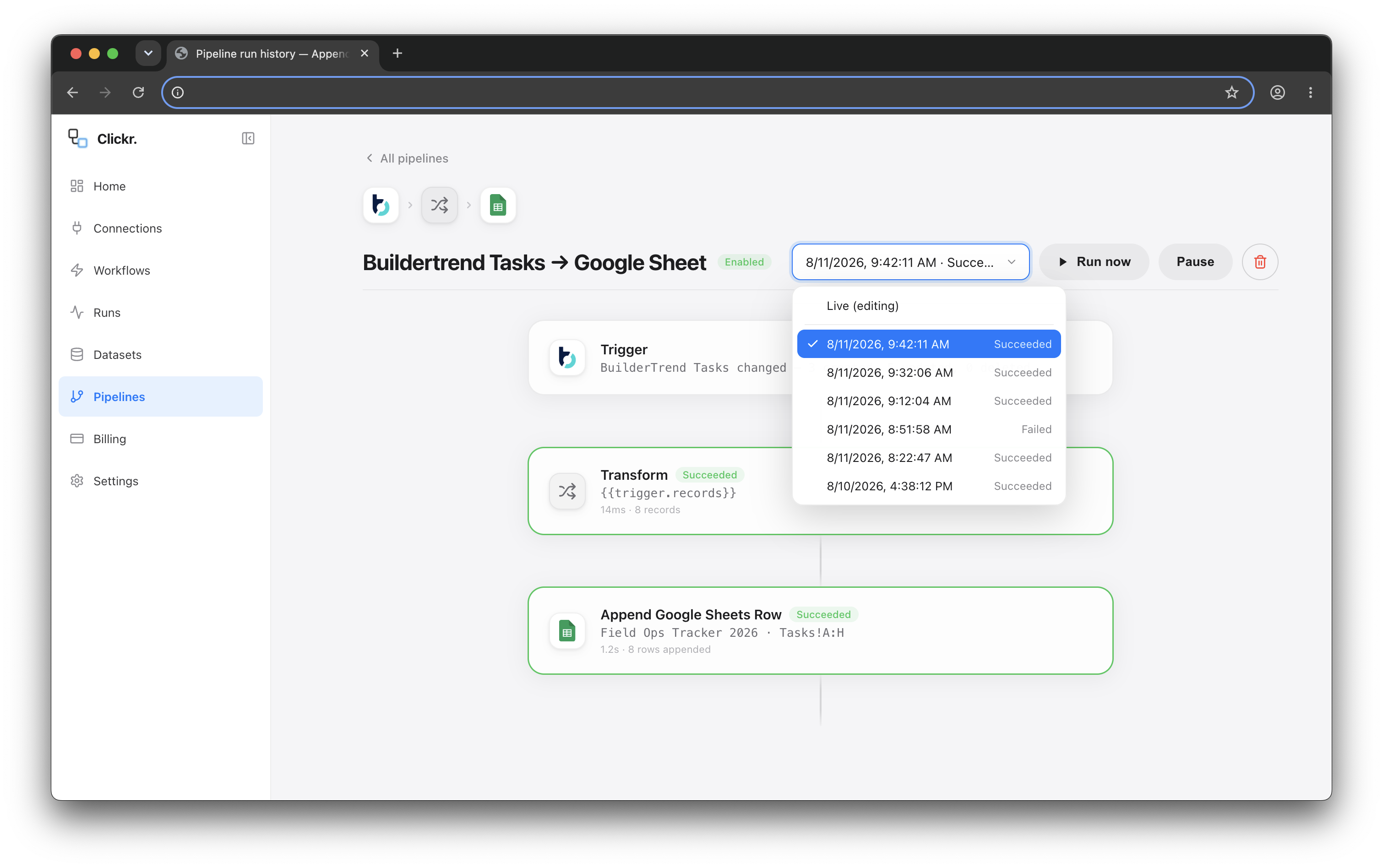Open Settings from the sidebar
1383x868 pixels.
(x=161, y=481)
